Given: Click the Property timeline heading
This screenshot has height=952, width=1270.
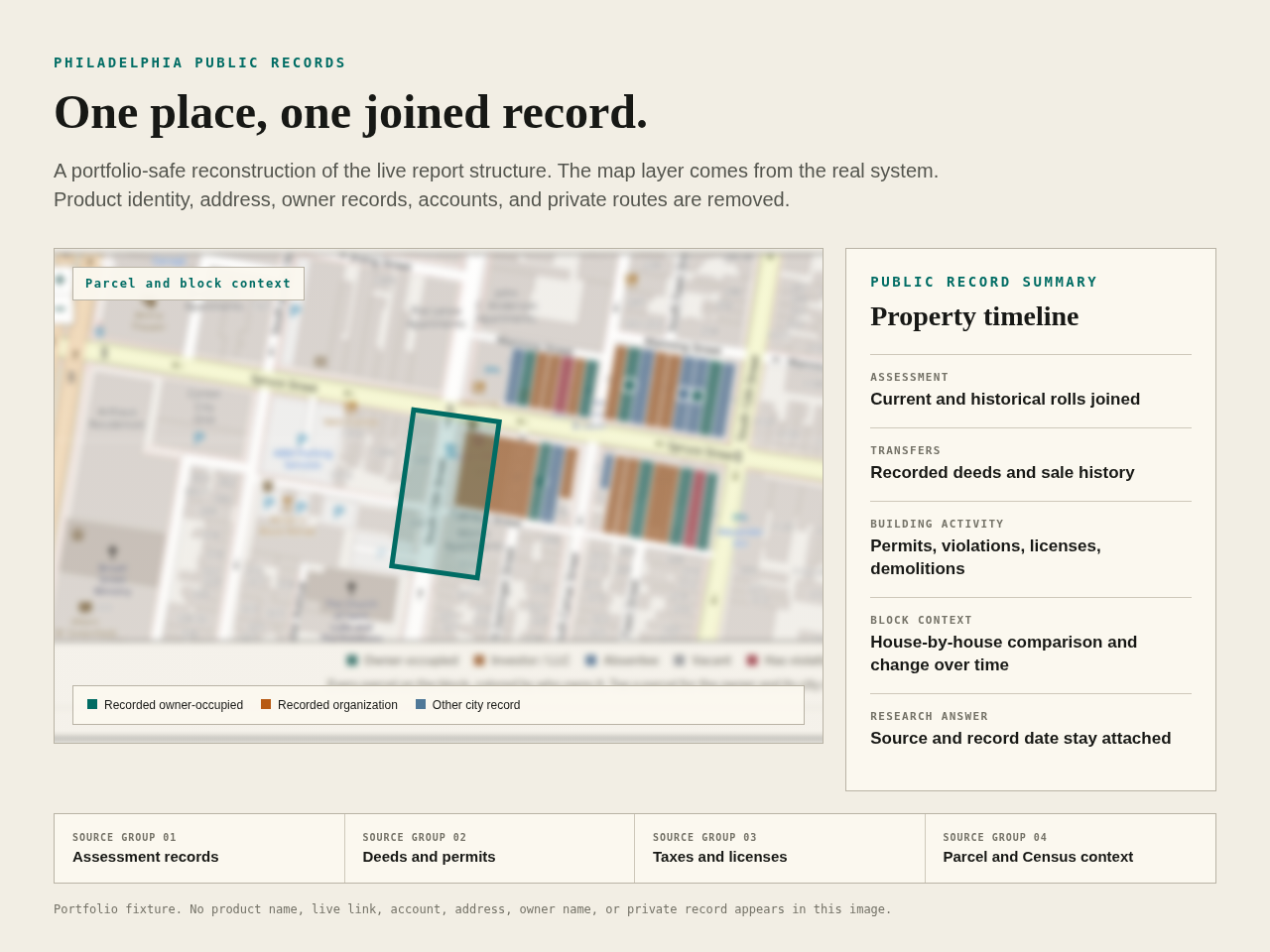Looking at the screenshot, I should pos(974,316).
